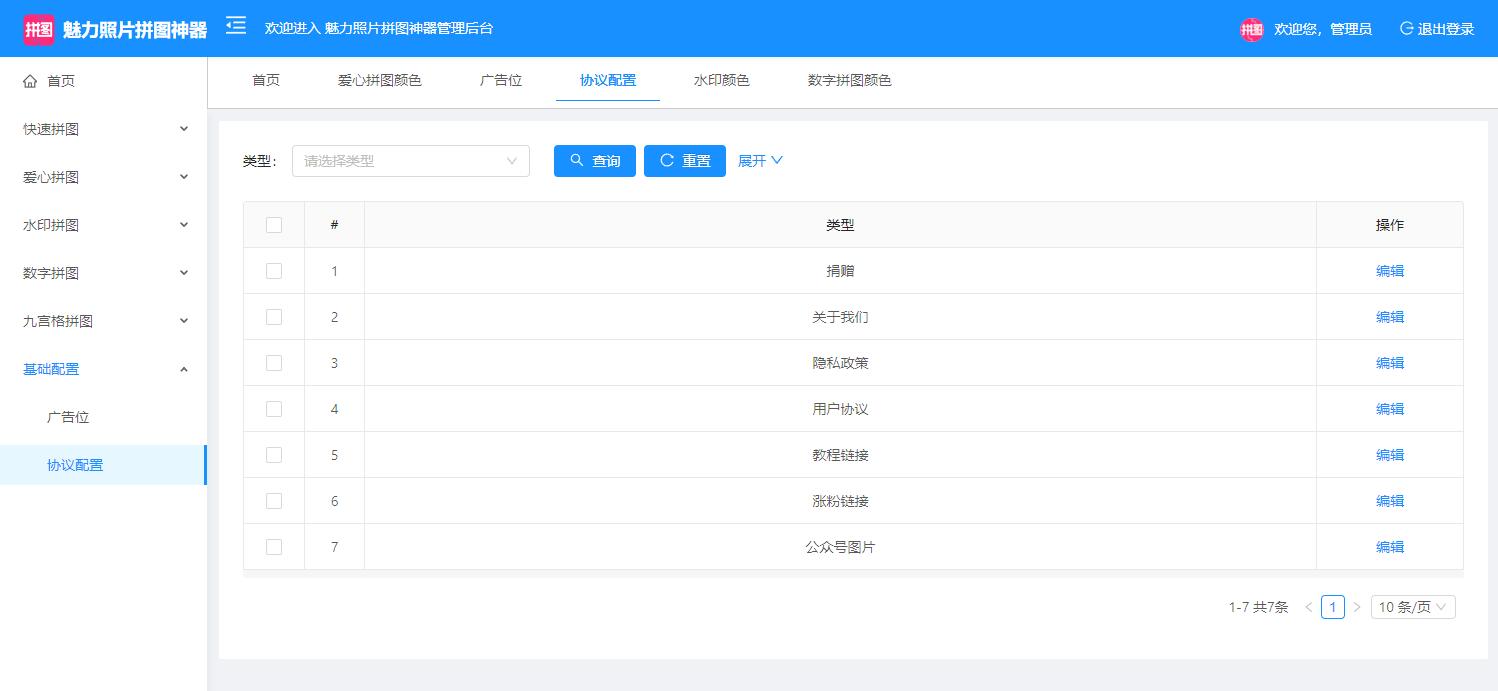Check the checkbox for row 关于我们
This screenshot has height=691, width=1498.
click(274, 317)
